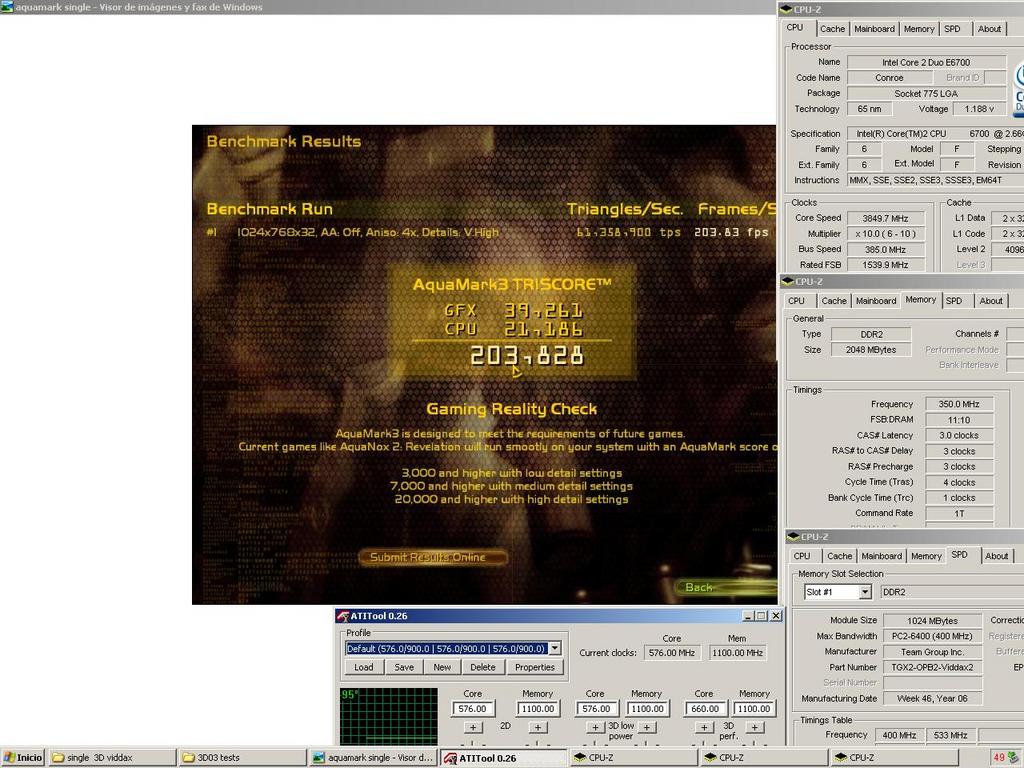
Task: Click the 3D low power Memory input field
Action: tap(647, 709)
